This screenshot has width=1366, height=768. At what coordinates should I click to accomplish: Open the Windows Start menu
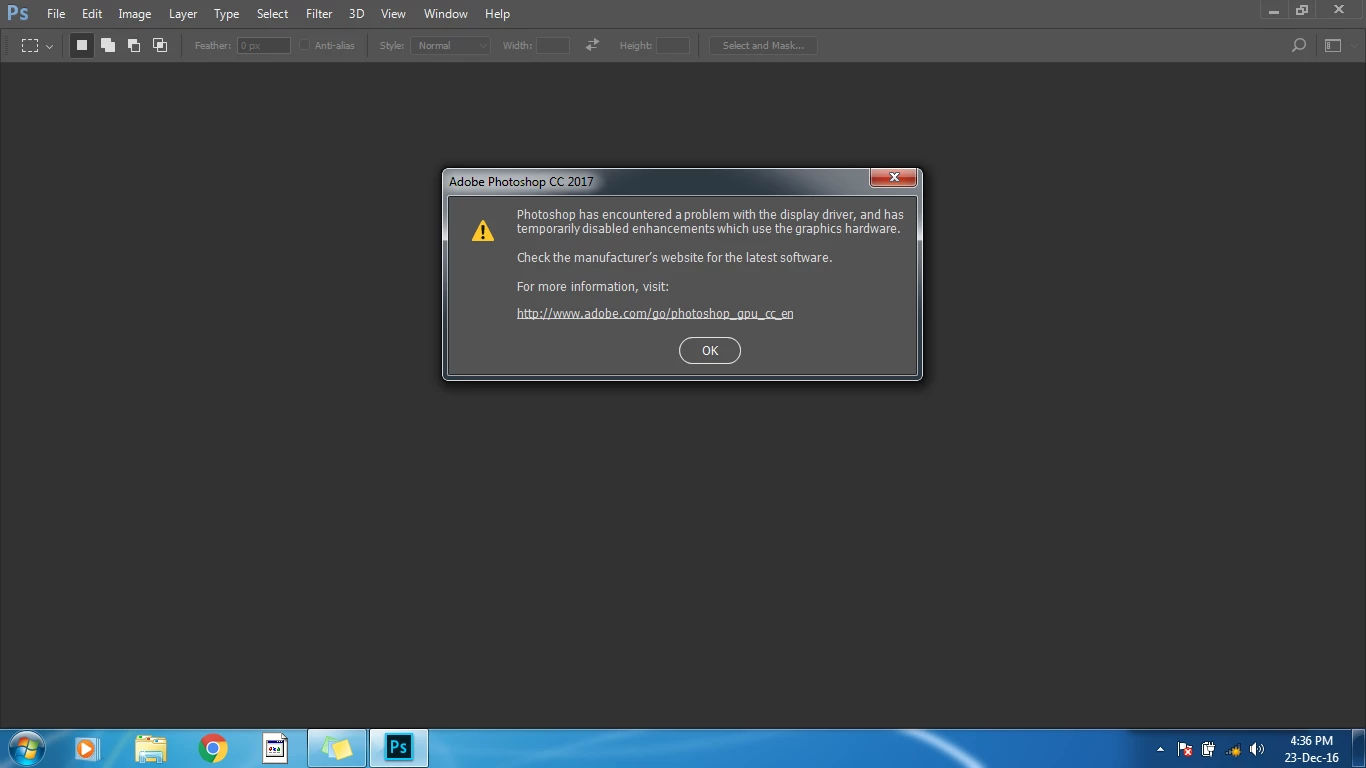tap(26, 748)
